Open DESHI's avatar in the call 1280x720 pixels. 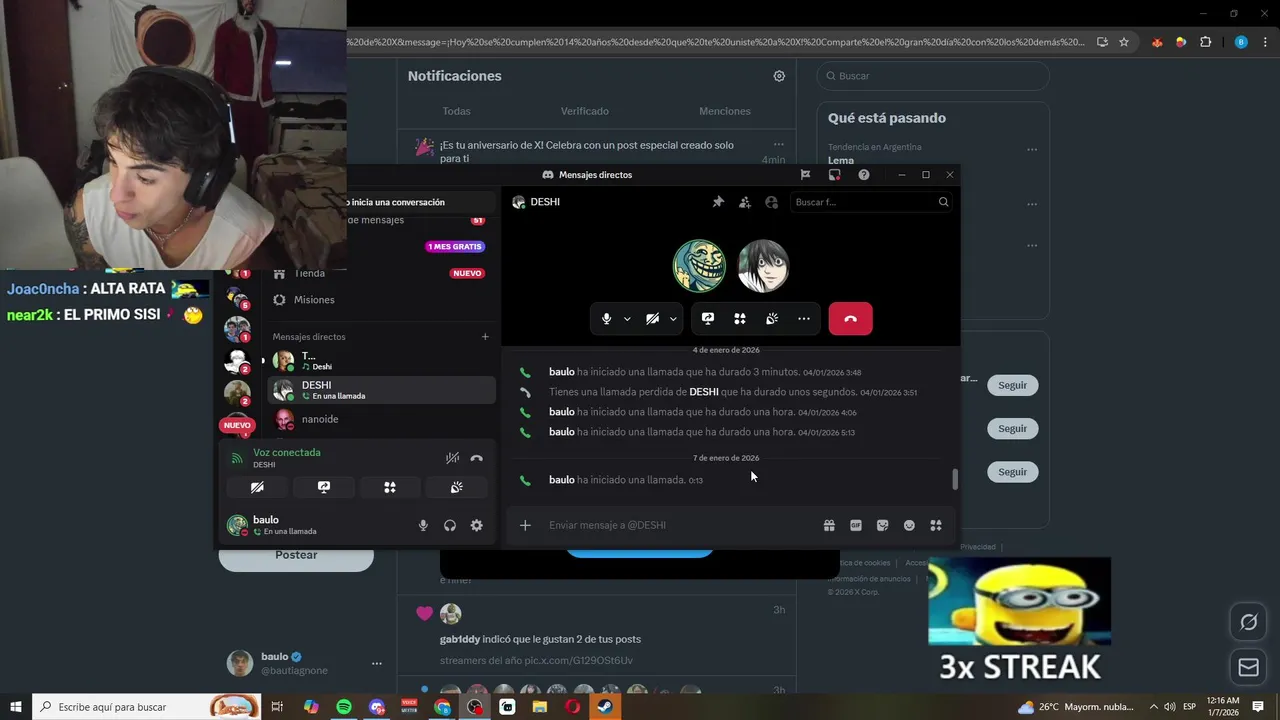coord(764,266)
